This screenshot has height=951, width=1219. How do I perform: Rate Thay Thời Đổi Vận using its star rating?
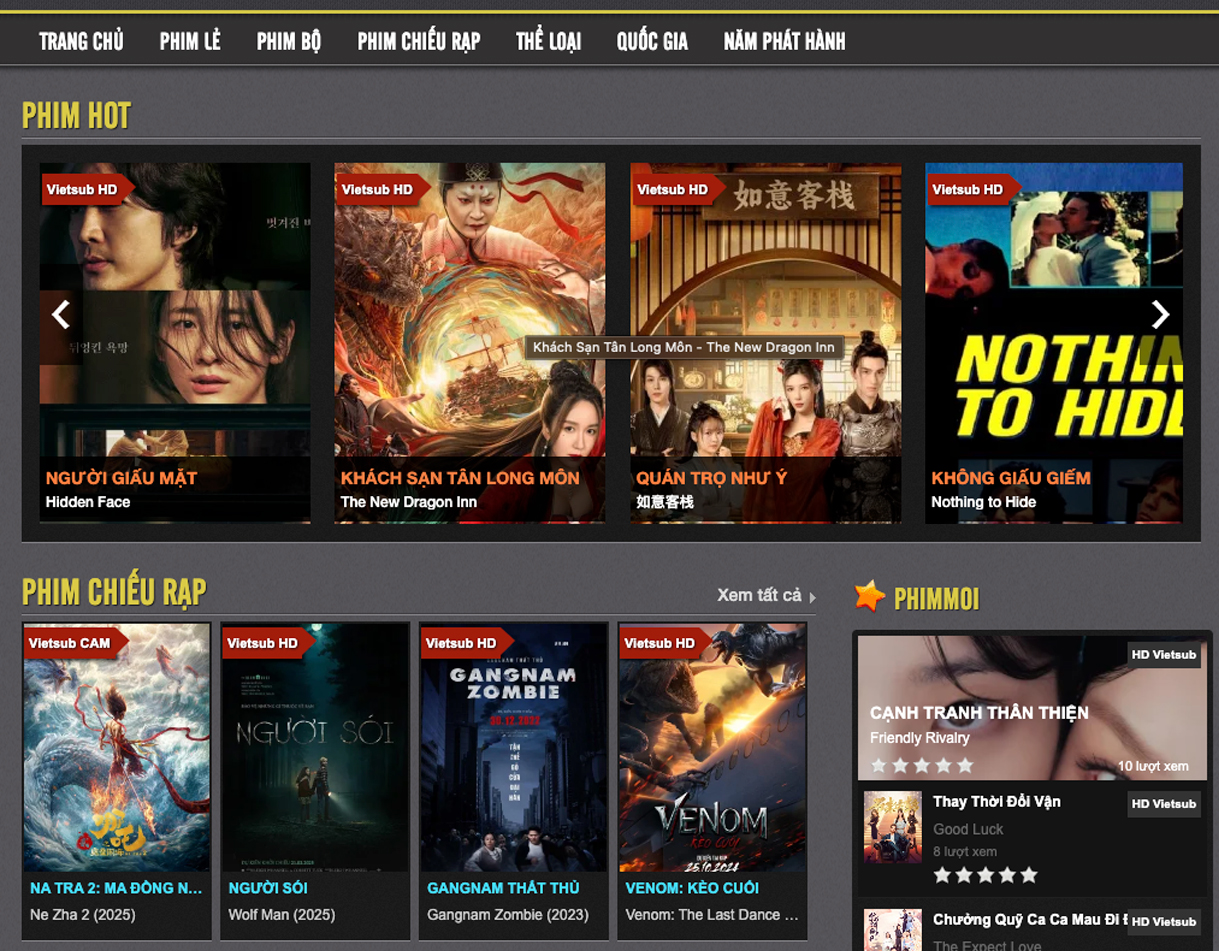click(x=985, y=875)
